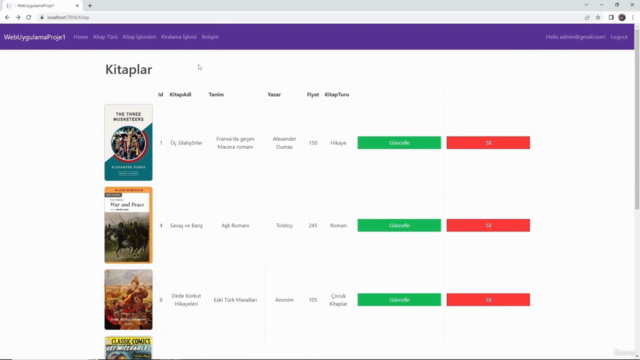Click the price 245 cell
The width and height of the screenshot is (640, 360).
pos(313,225)
